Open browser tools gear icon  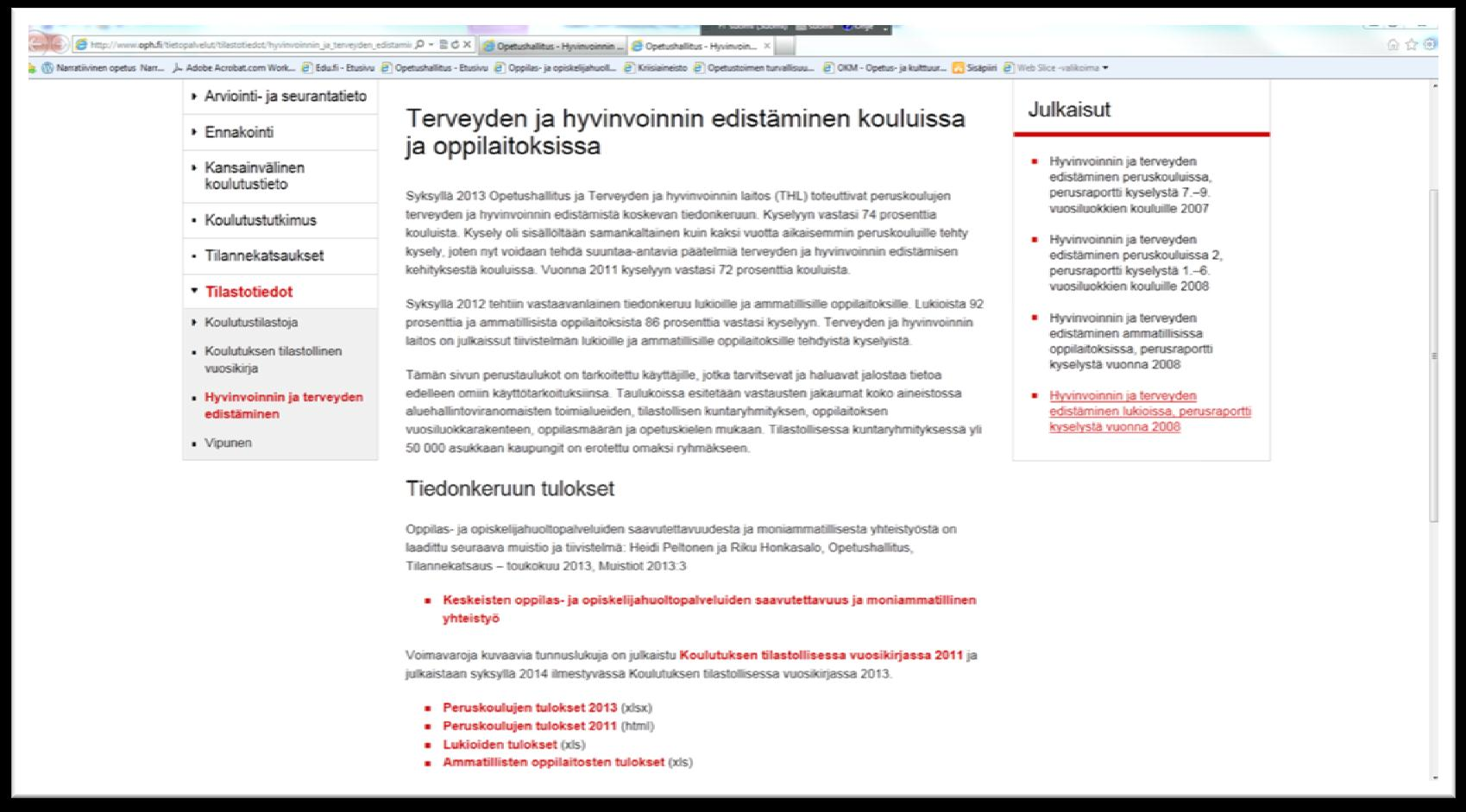(x=1430, y=44)
